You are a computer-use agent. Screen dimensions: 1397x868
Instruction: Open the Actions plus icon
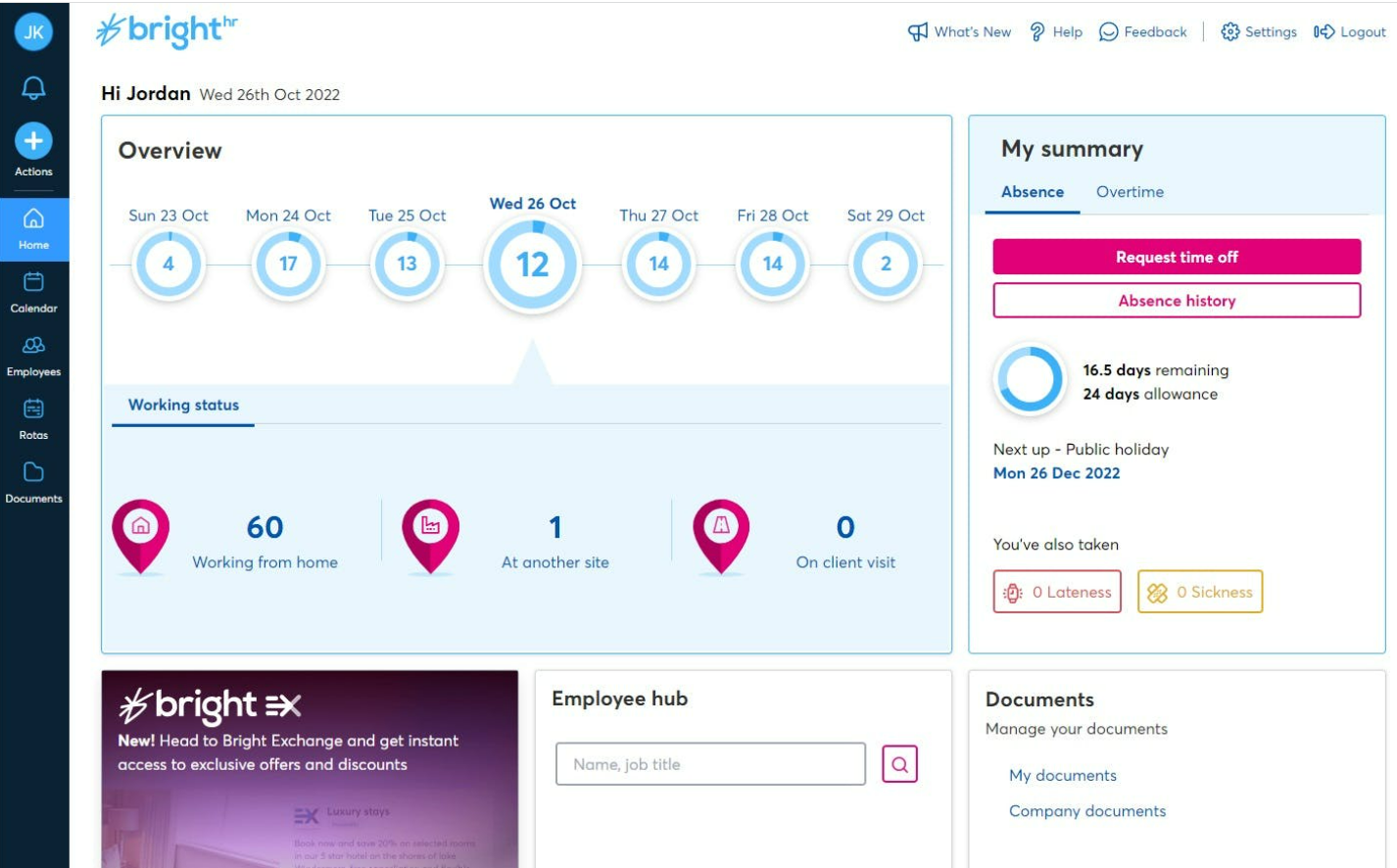[x=33, y=140]
